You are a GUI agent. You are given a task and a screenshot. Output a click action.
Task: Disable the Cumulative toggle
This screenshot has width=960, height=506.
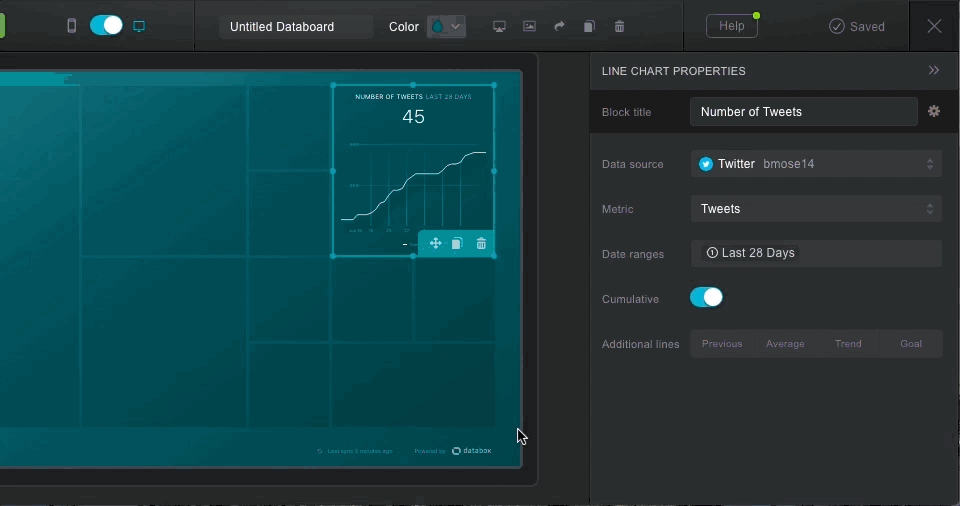coord(706,298)
